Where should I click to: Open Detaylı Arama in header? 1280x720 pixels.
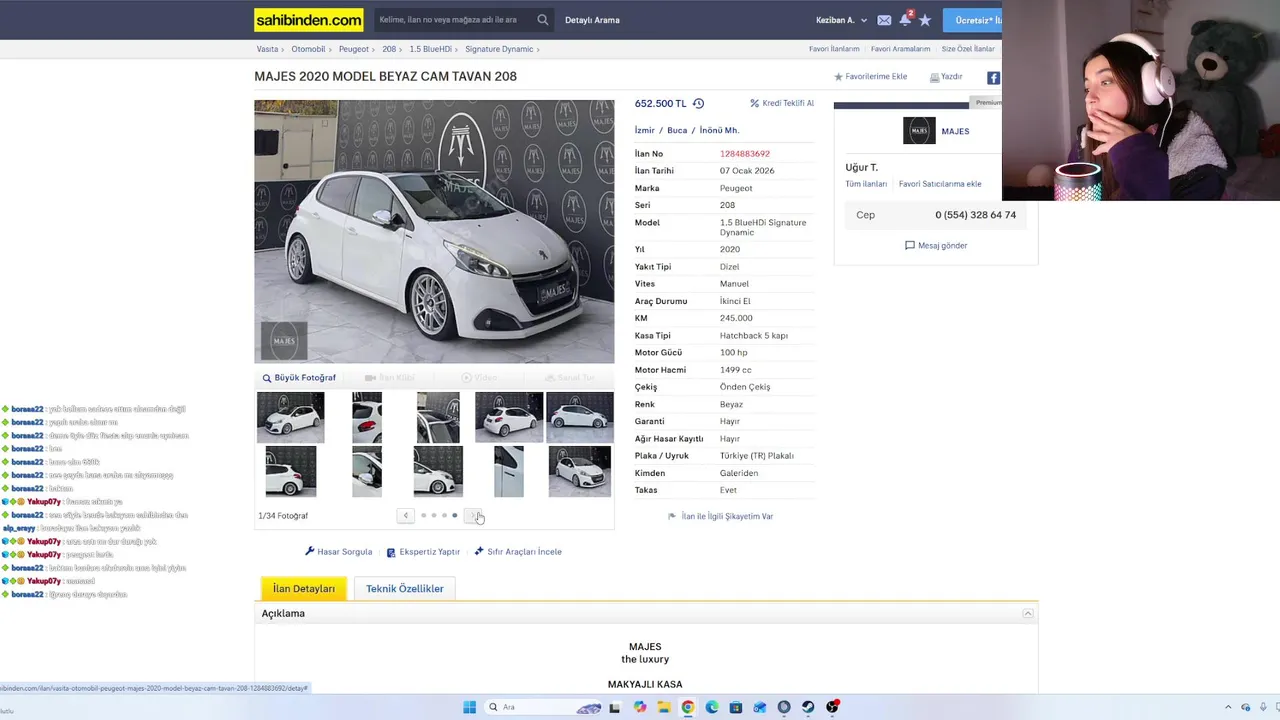click(592, 20)
